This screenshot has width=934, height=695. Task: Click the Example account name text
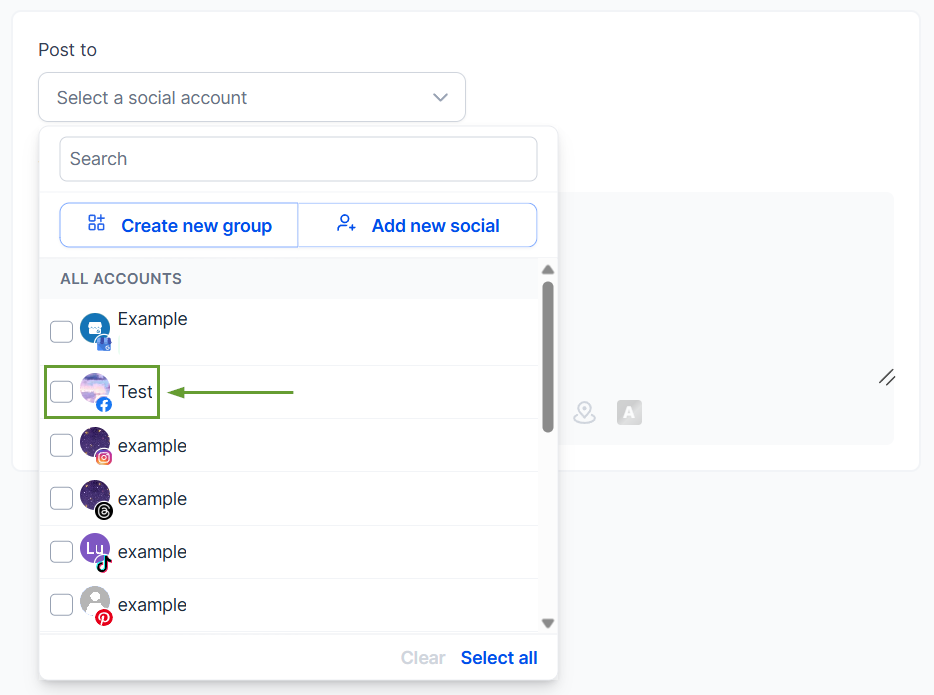point(152,319)
